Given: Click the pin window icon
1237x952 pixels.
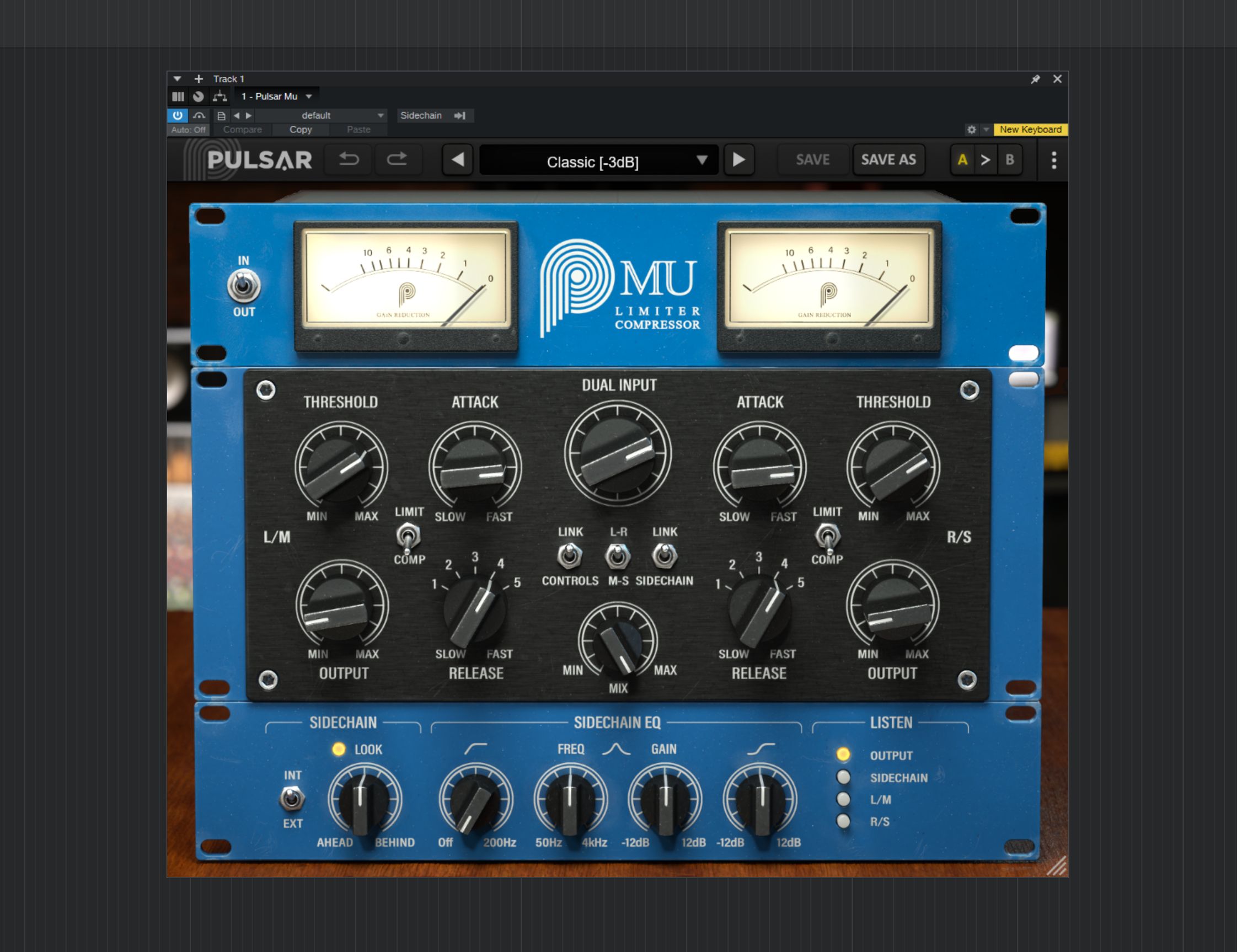Looking at the screenshot, I should point(1035,79).
